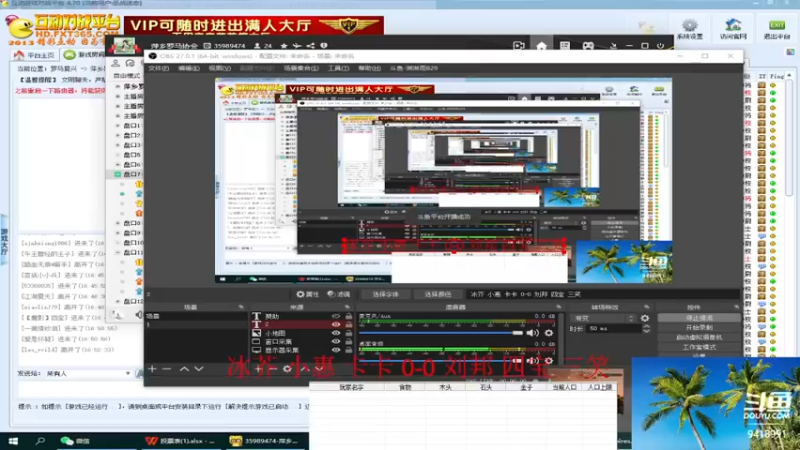Click the 选择颜色 button

(x=437, y=294)
